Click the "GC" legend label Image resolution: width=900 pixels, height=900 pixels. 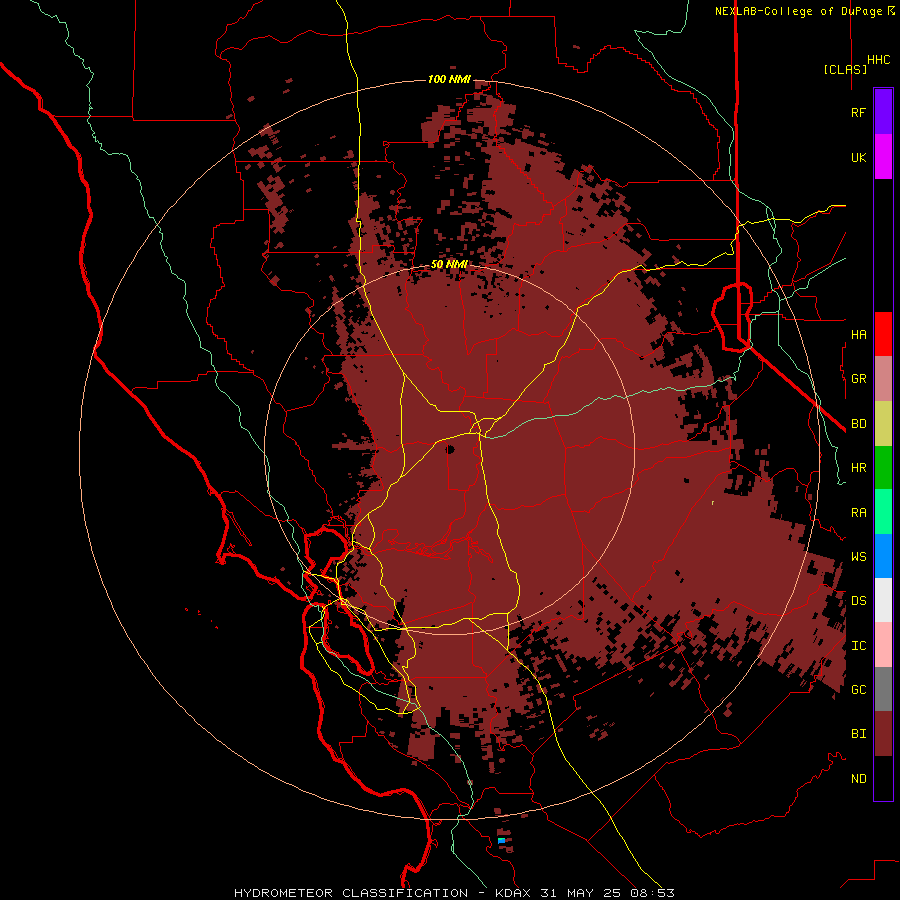[x=858, y=689]
